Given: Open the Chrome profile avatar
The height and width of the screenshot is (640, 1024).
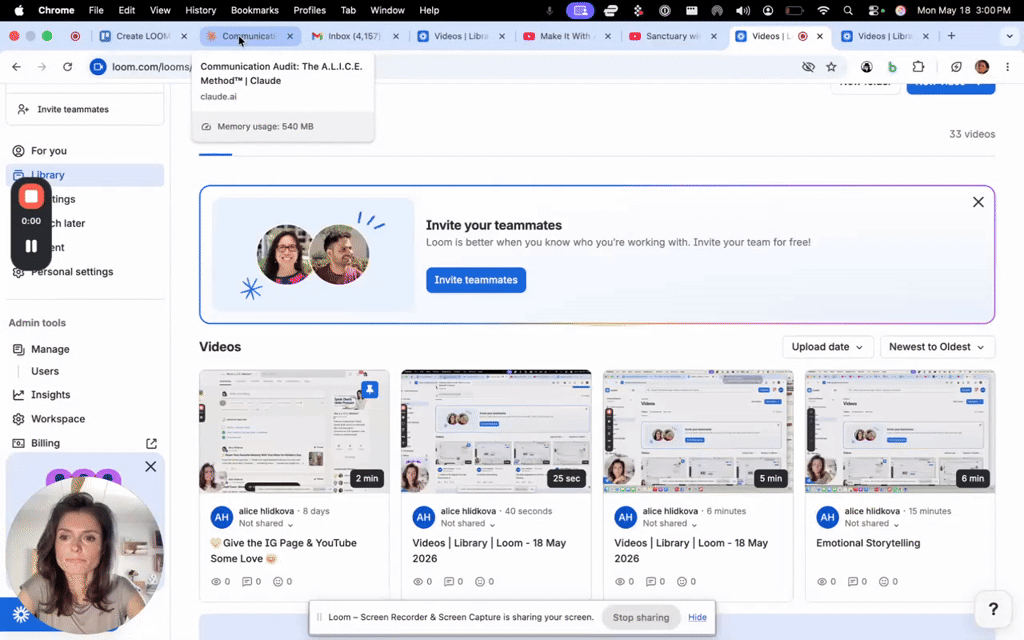Looking at the screenshot, I should [982, 67].
